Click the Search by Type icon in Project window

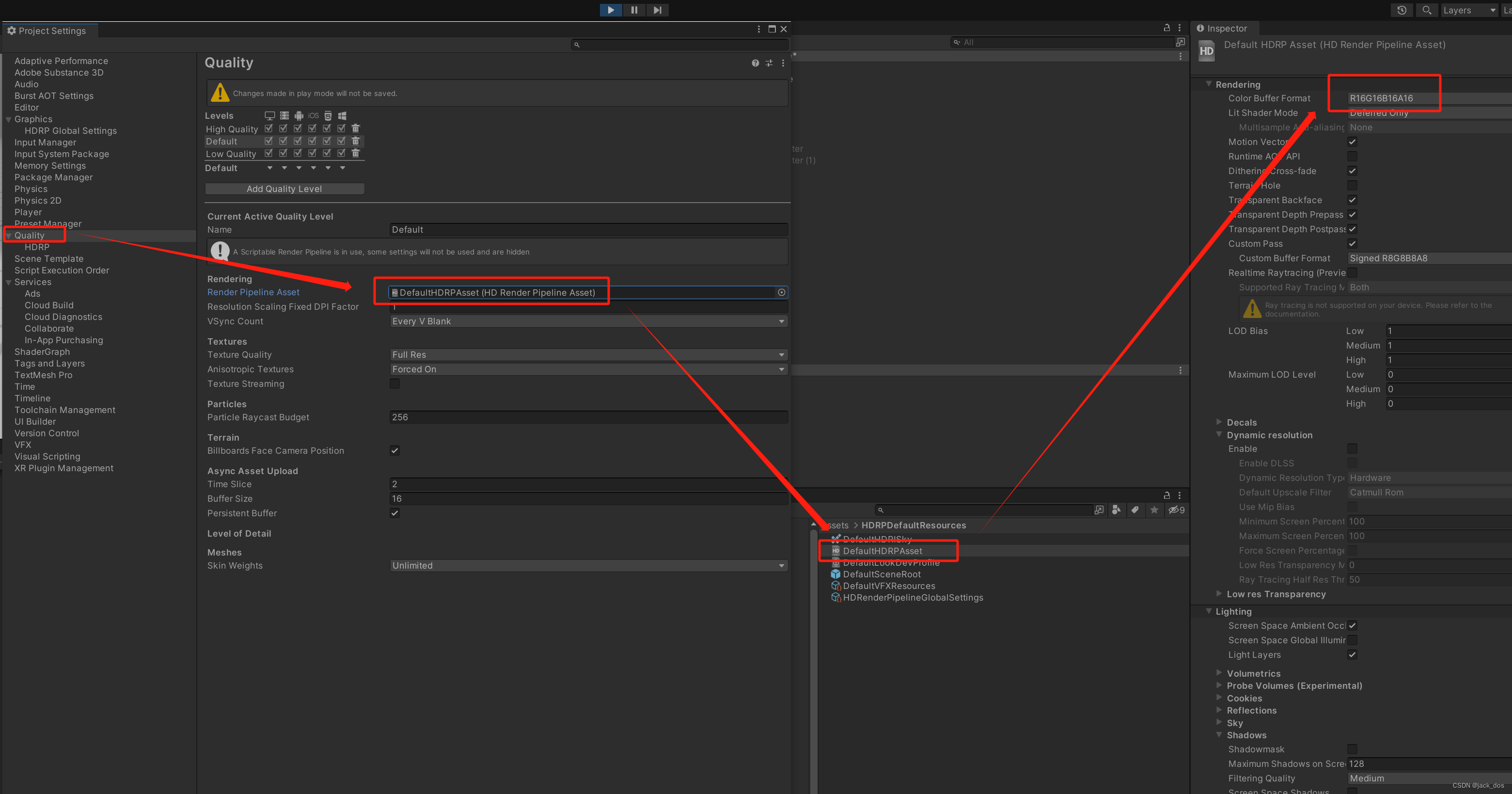click(x=1116, y=510)
